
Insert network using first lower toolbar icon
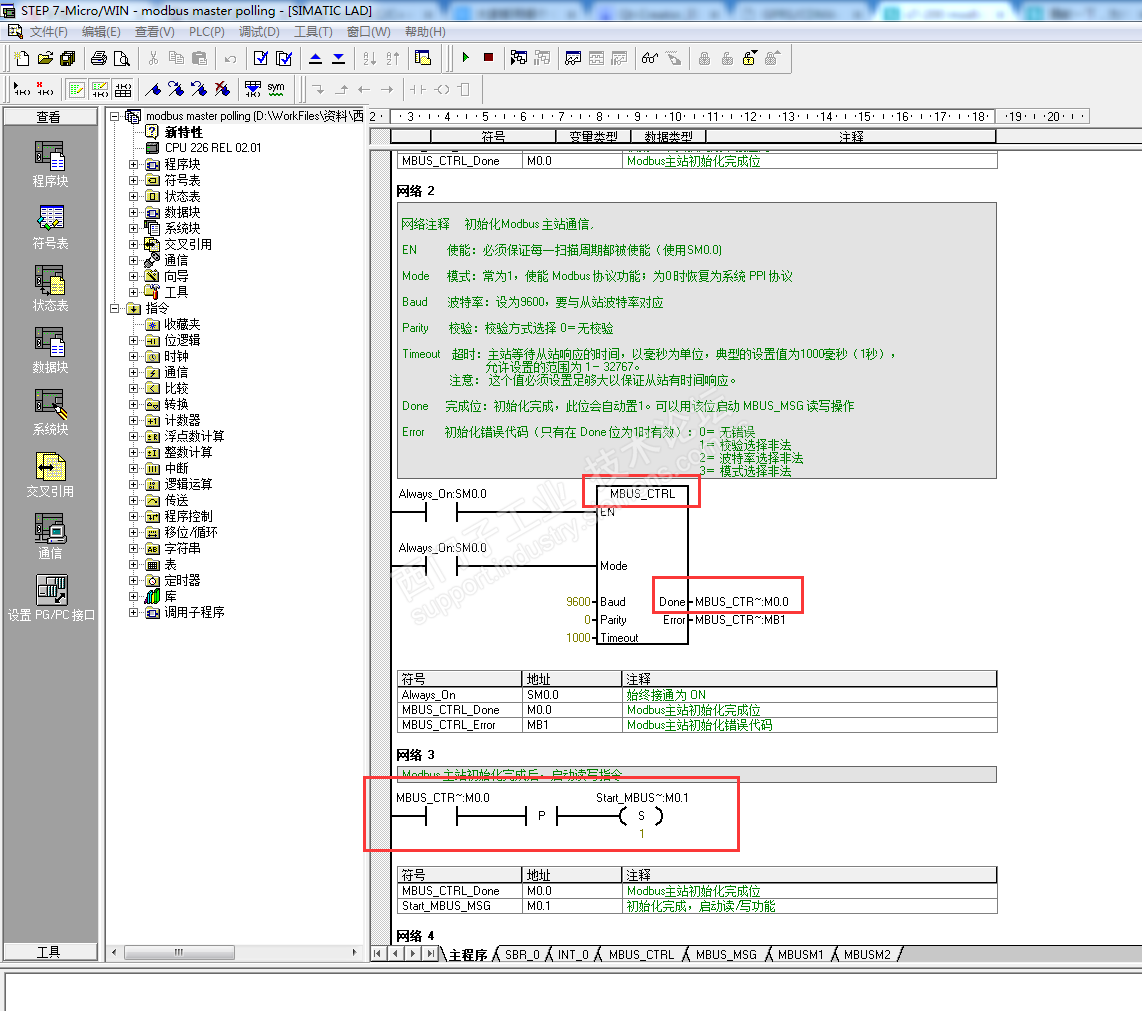point(22,90)
